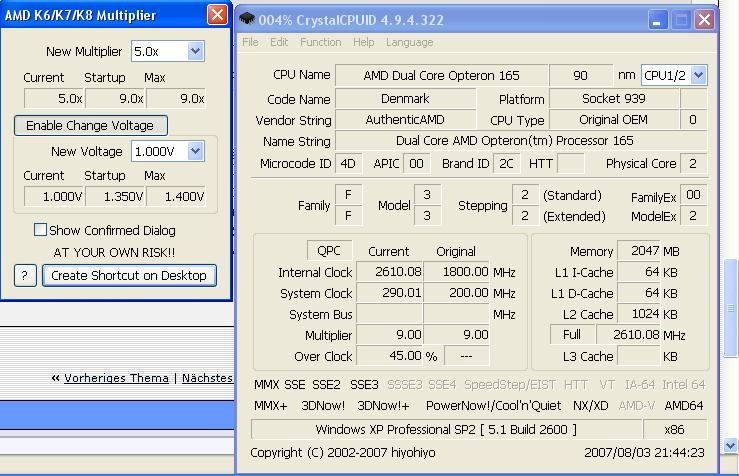Image resolution: width=739 pixels, height=476 pixels.
Task: Minimize the CrystalCPUID window
Action: 657,20
